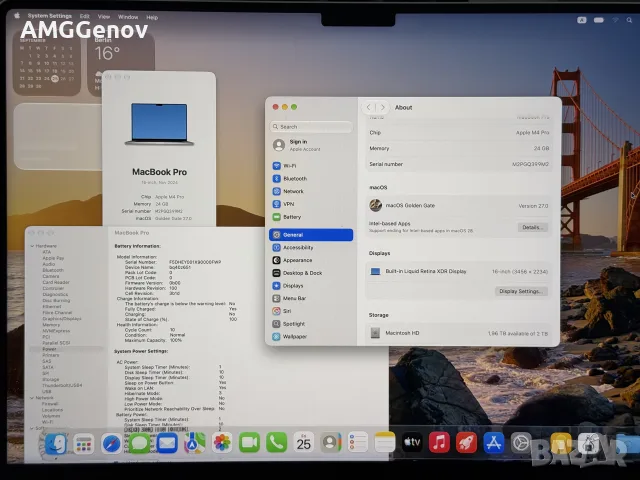
Task: Click the macOS Golden Gate version row
Action: click(459, 206)
